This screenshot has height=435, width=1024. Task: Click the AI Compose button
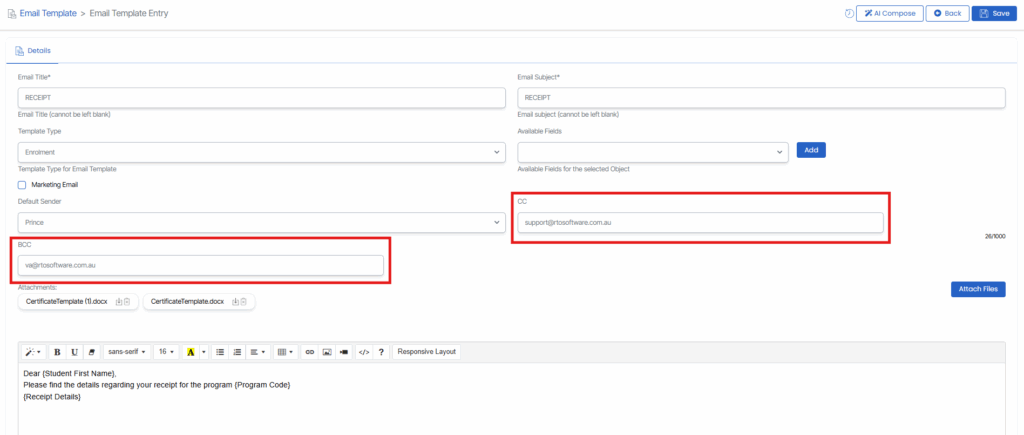890,13
